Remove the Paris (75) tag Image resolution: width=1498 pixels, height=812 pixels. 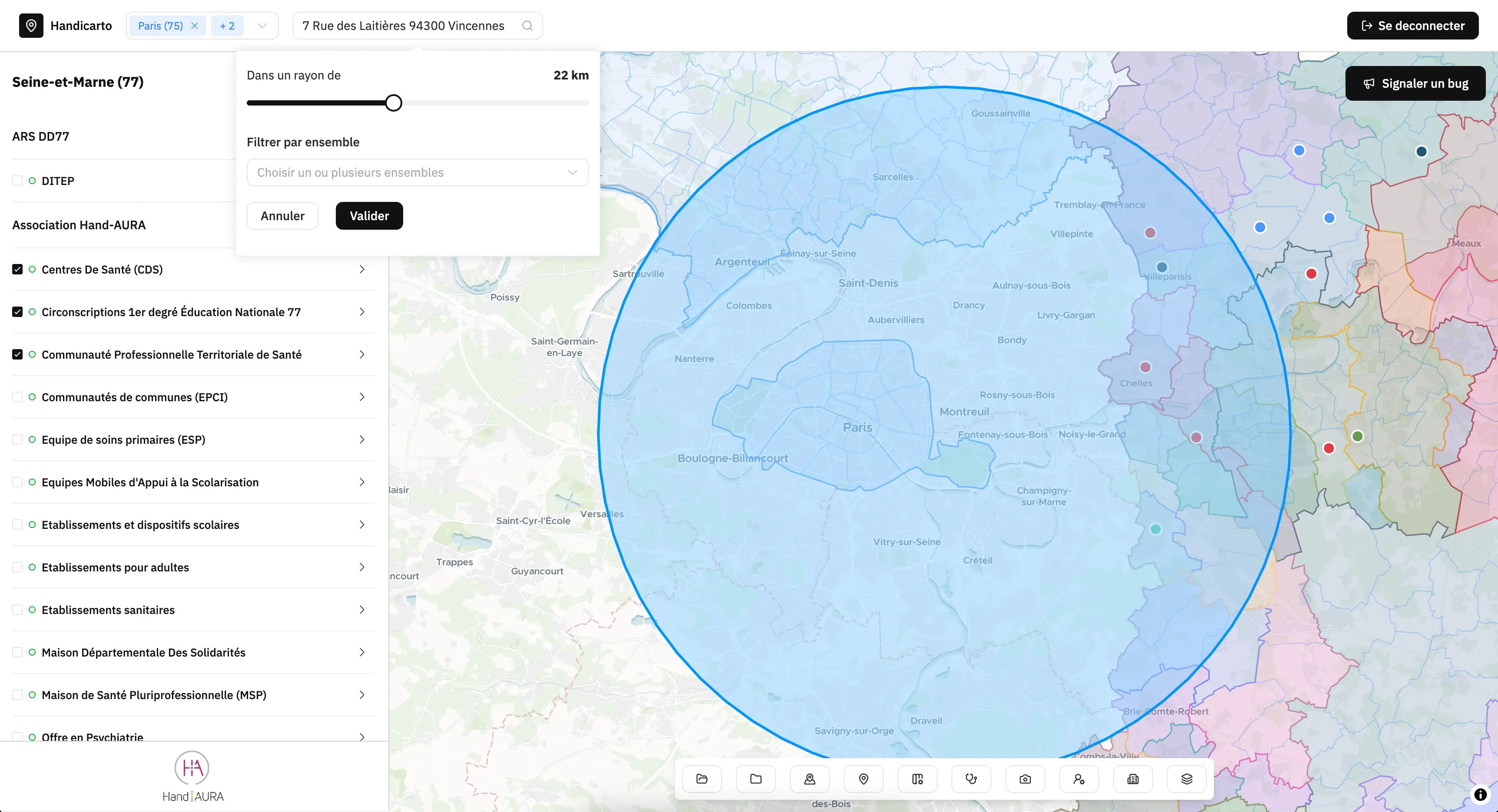click(x=195, y=26)
